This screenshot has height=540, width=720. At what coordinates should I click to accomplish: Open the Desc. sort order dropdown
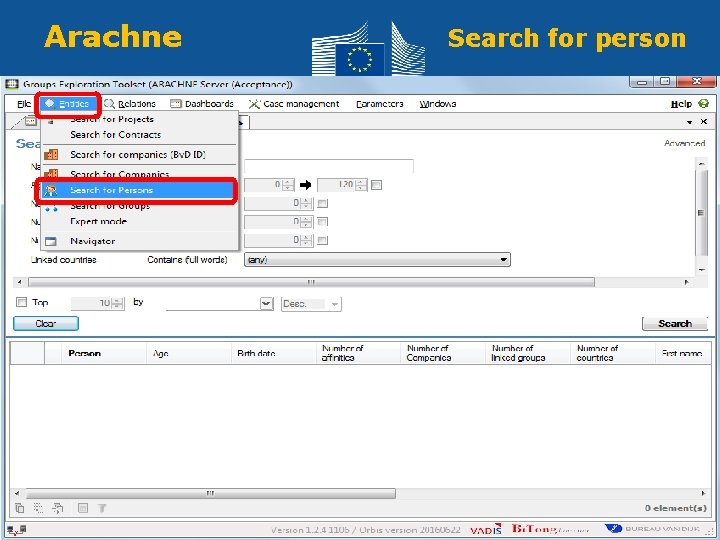pyautogui.click(x=335, y=304)
